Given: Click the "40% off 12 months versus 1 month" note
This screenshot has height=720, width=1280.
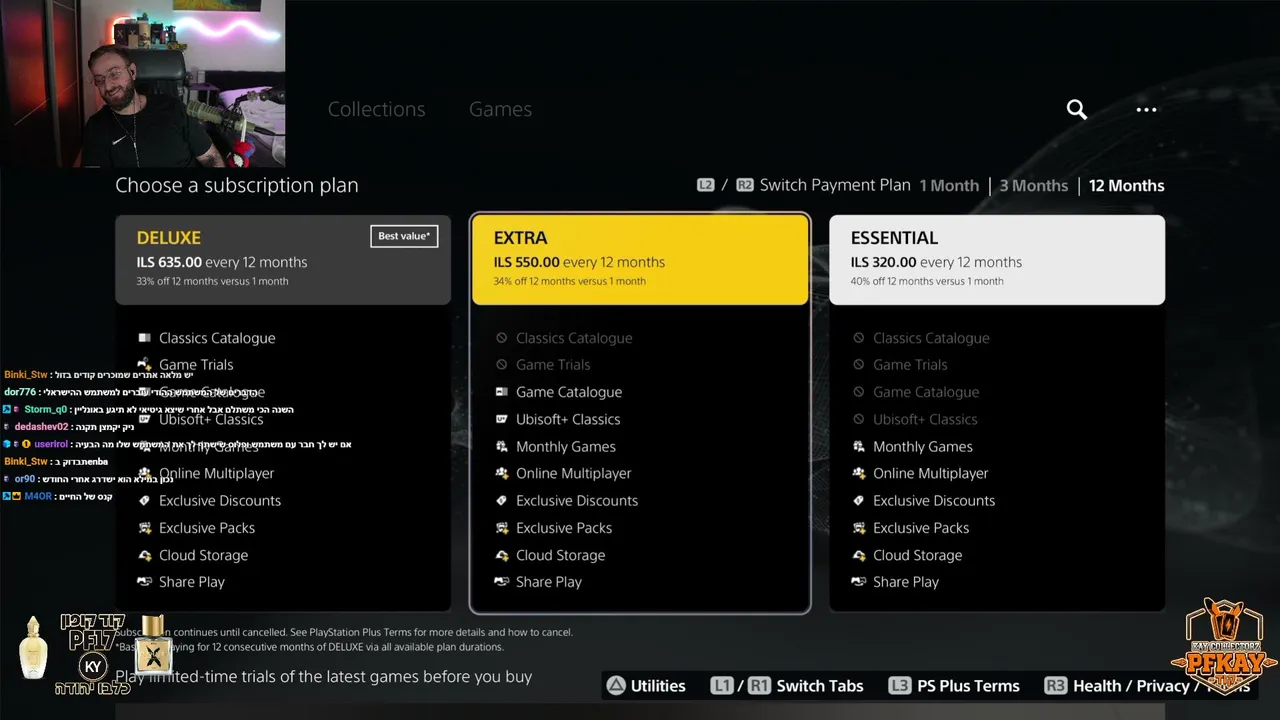Looking at the screenshot, I should (927, 281).
